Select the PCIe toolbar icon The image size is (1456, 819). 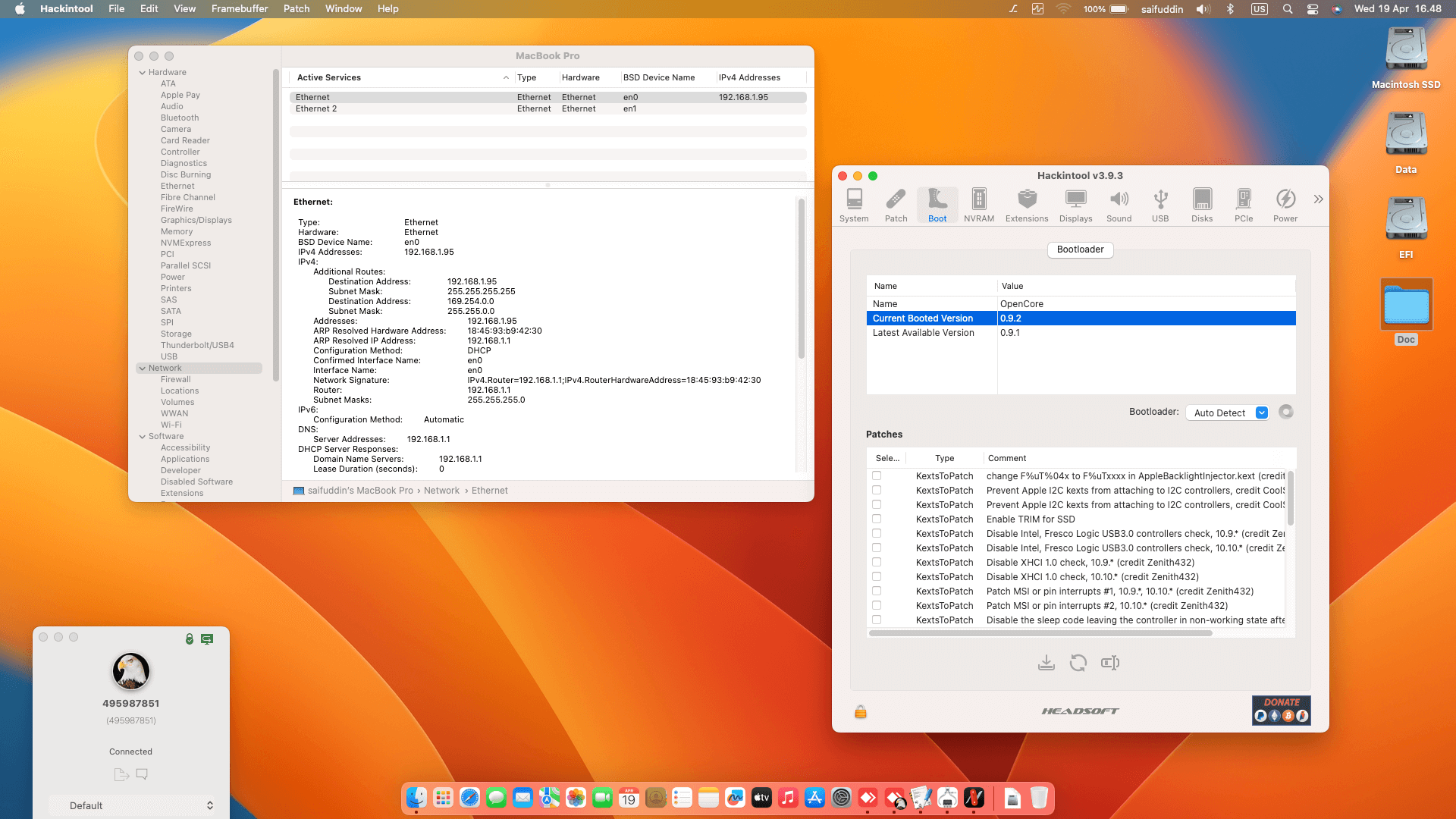click(x=1243, y=205)
